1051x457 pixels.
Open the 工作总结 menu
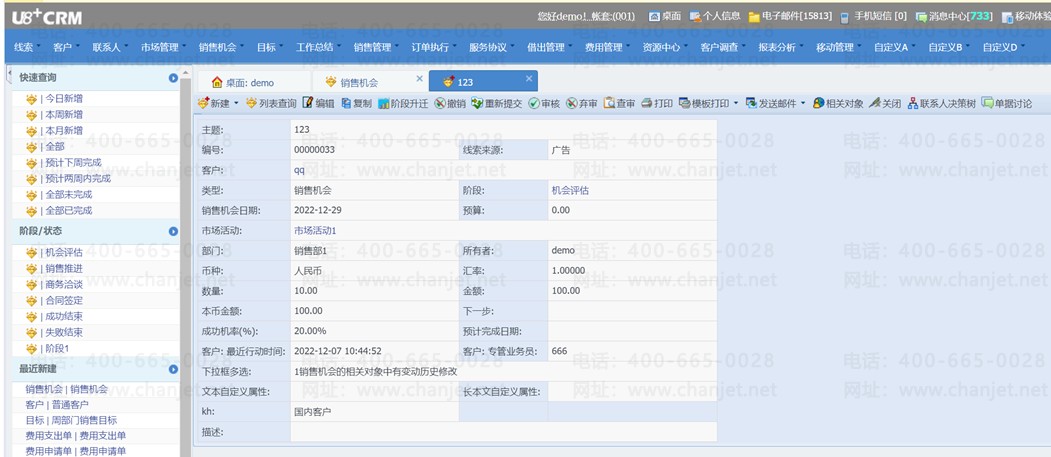[318, 48]
